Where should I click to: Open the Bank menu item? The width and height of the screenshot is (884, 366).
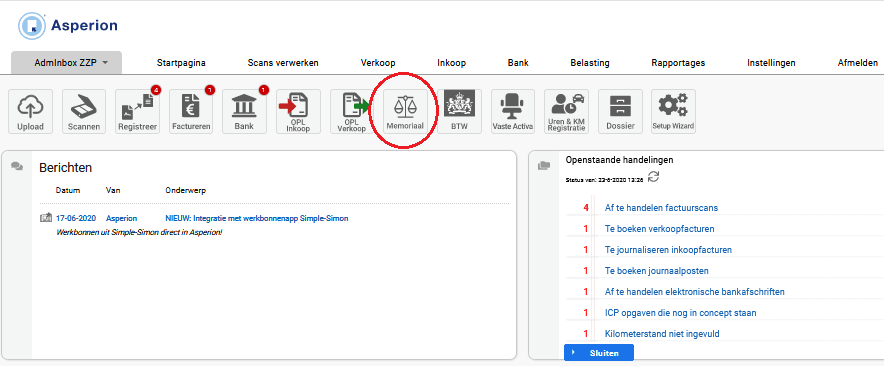tap(518, 63)
